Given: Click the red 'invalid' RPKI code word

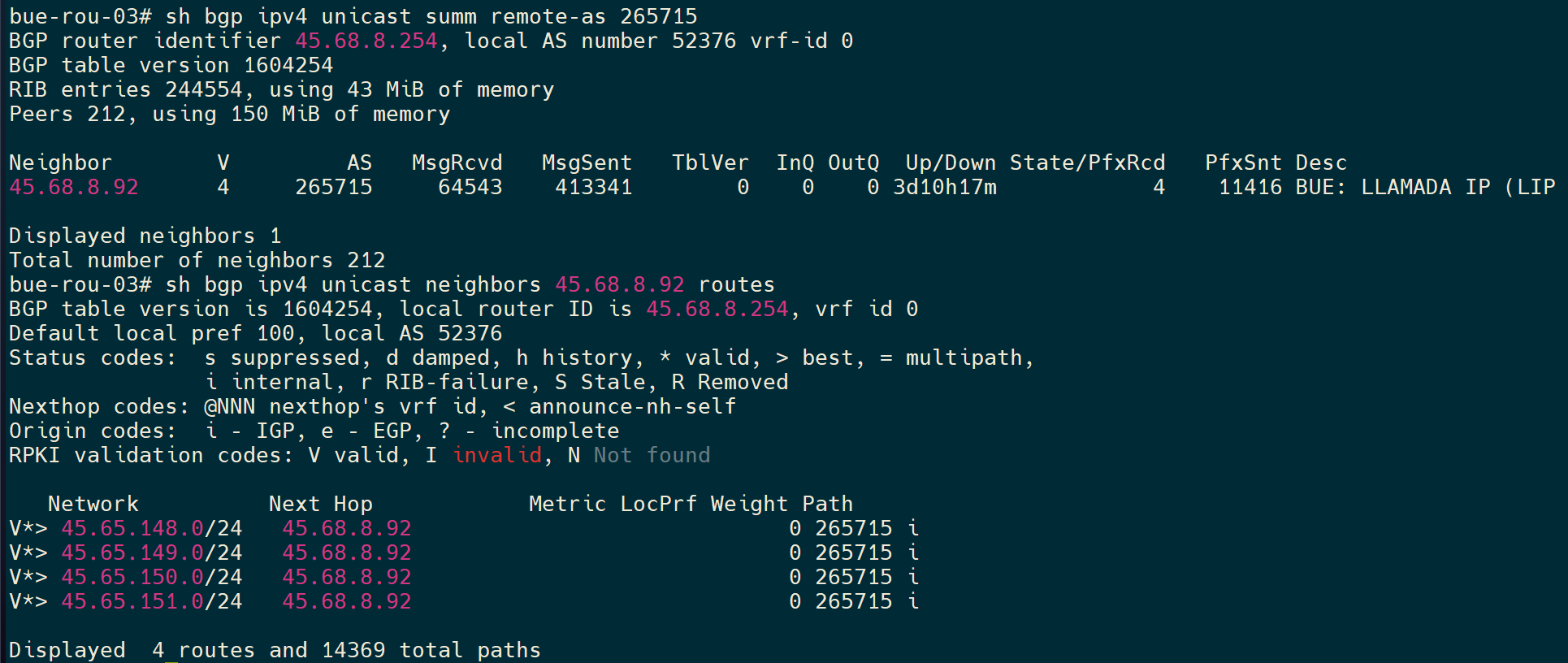Looking at the screenshot, I should tap(497, 455).
